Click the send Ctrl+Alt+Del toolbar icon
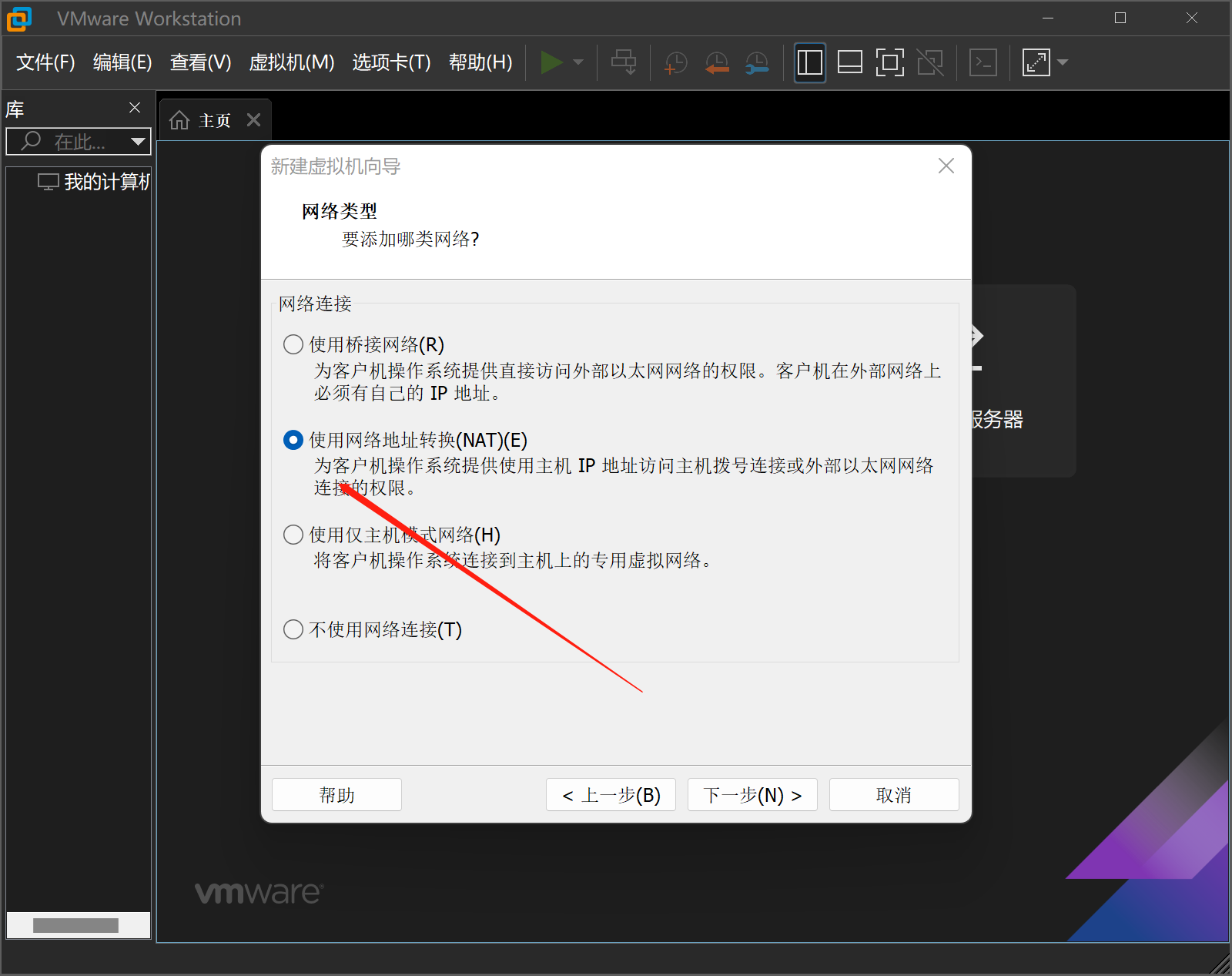This screenshot has height=976, width=1232. click(x=624, y=62)
